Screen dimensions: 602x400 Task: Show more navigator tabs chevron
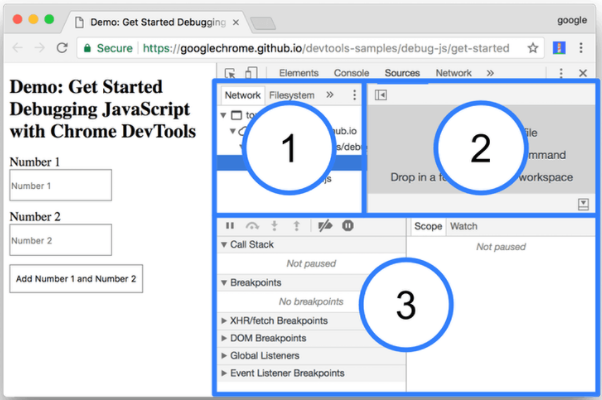330,95
